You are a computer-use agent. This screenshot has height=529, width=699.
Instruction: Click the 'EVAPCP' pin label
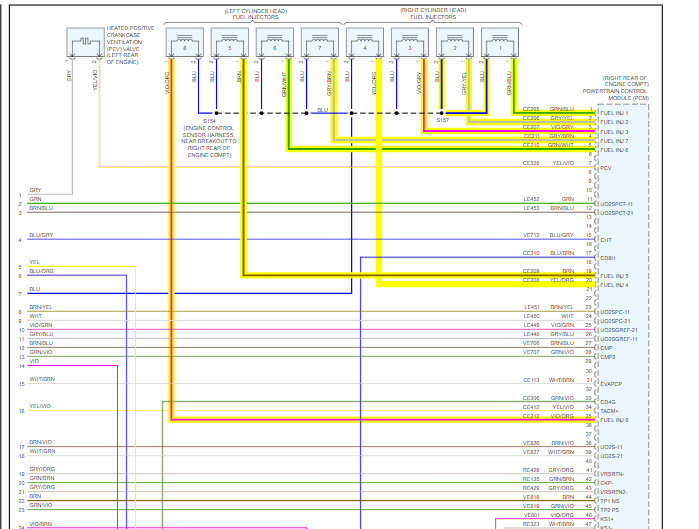[611, 384]
